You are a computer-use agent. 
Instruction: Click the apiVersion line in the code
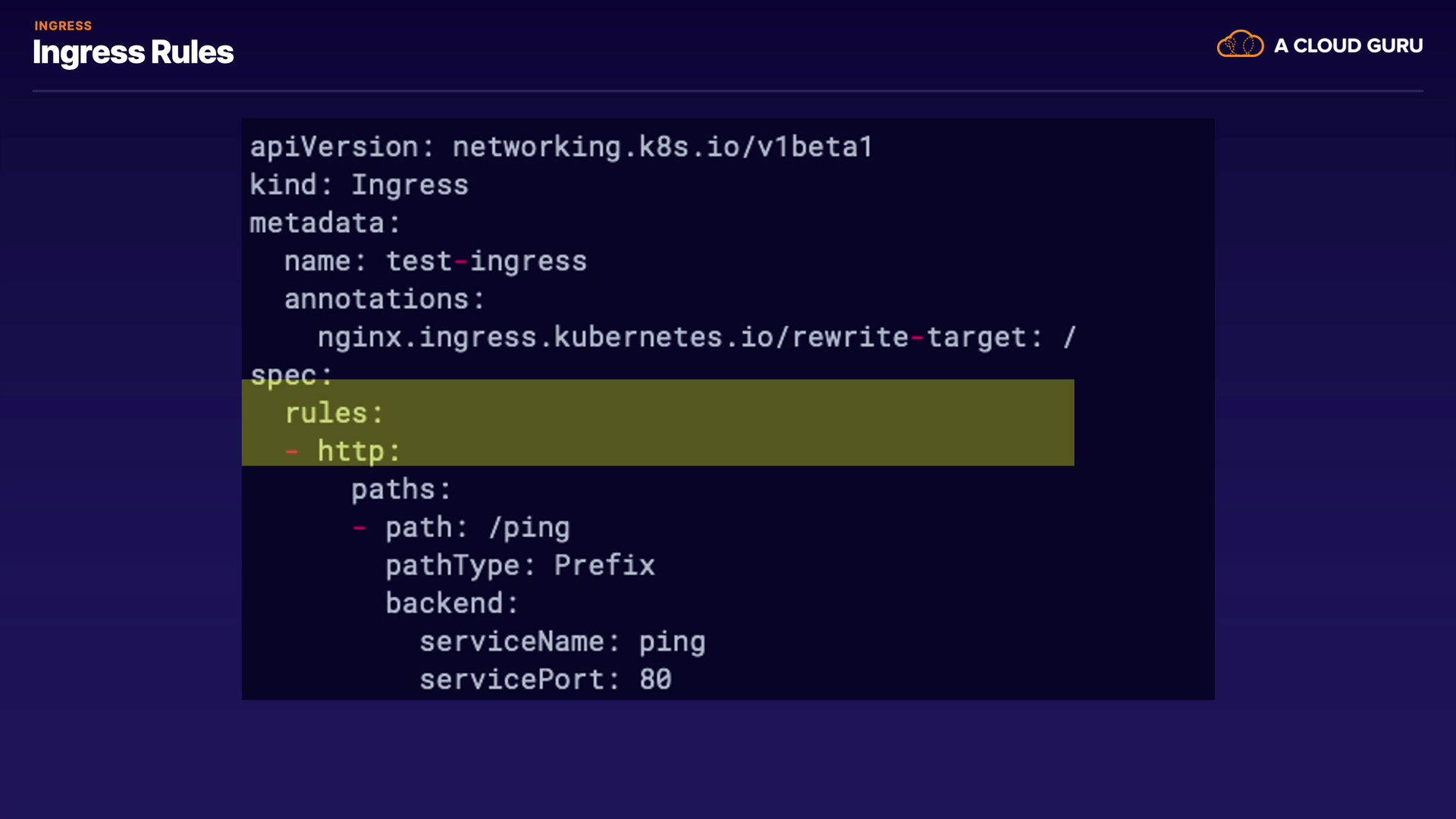(561, 147)
